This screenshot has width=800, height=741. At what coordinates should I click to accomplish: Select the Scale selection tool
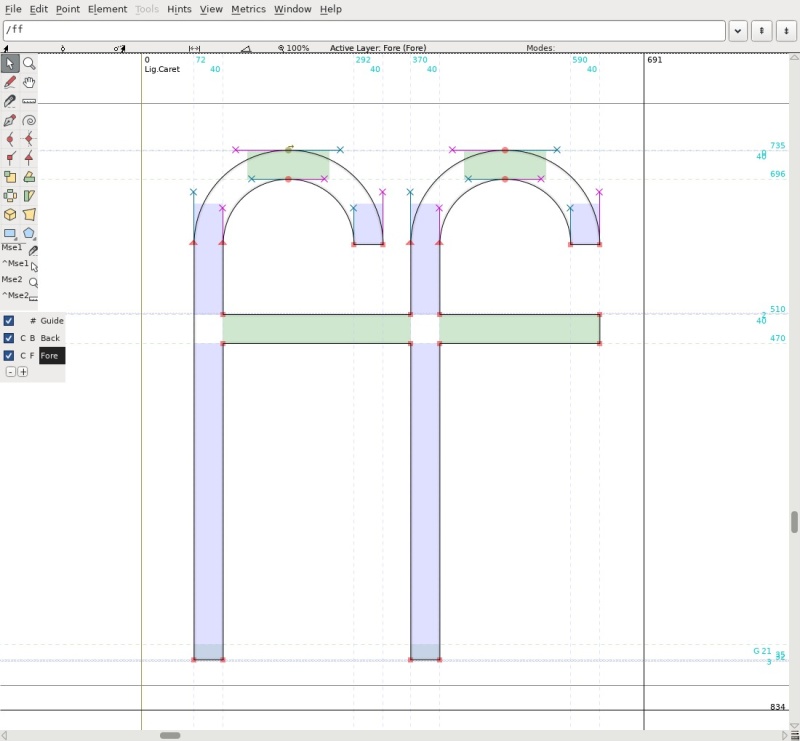(10, 177)
